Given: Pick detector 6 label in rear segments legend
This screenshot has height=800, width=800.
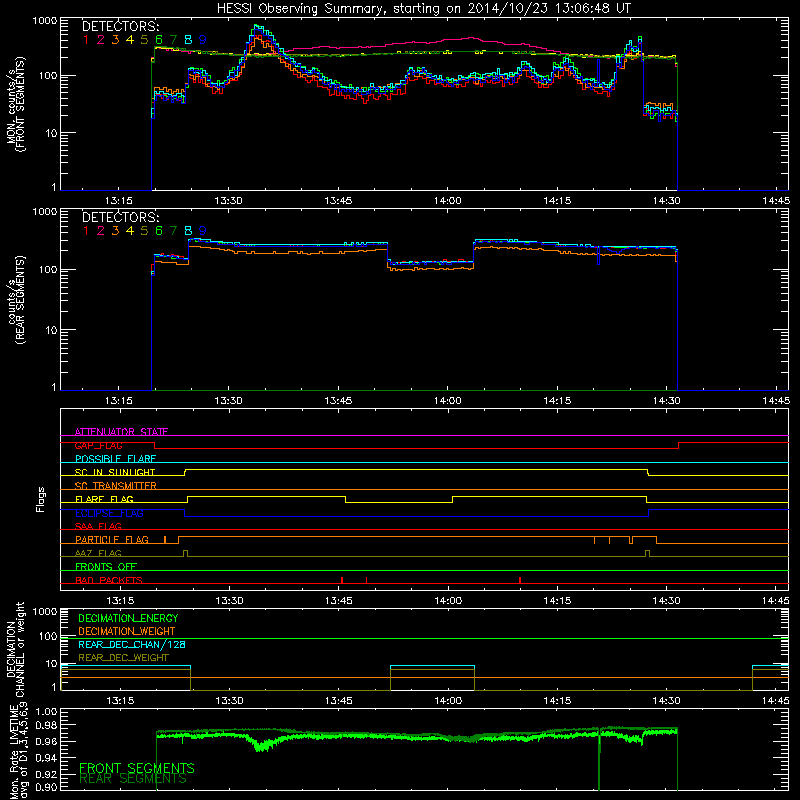Looking at the screenshot, I should pos(159,231).
